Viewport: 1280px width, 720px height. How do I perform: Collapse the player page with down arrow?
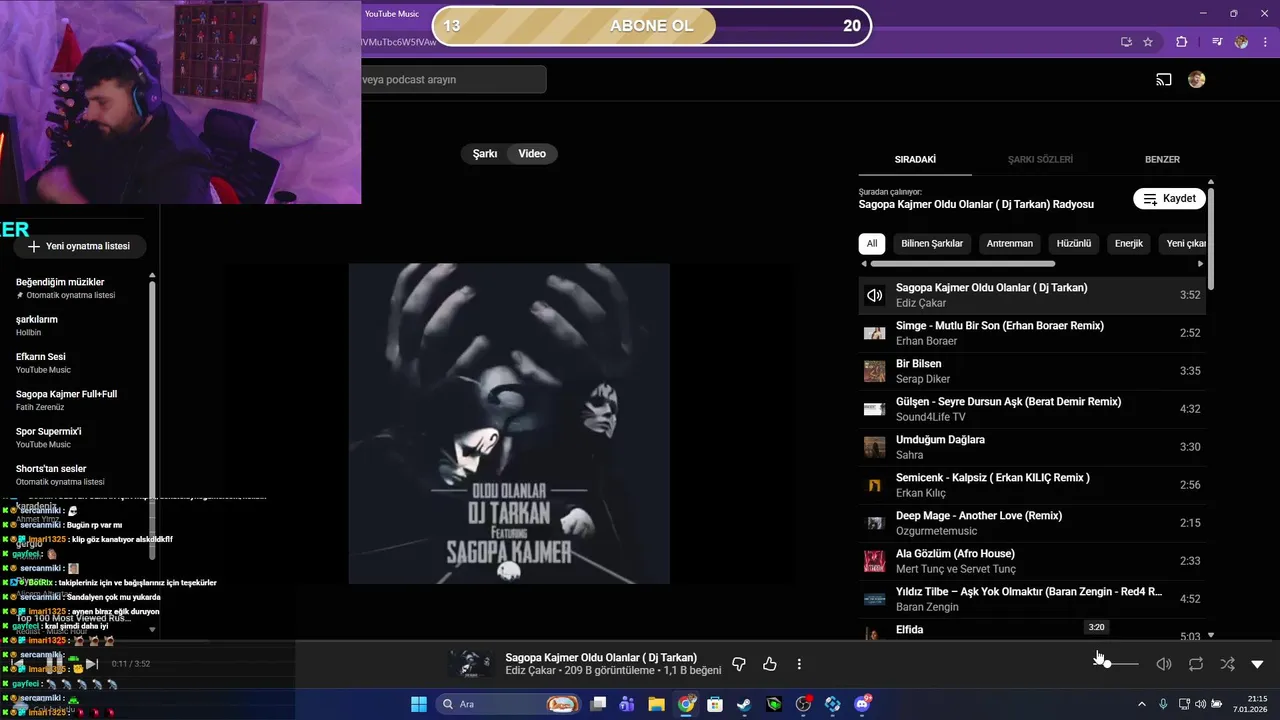click(x=1258, y=664)
